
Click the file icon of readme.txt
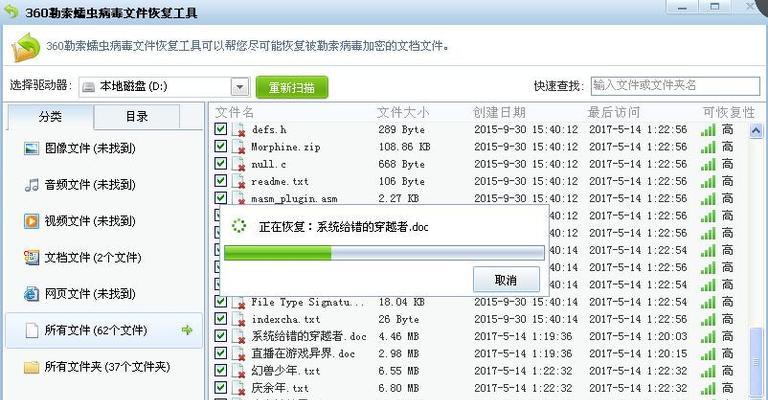(x=239, y=182)
